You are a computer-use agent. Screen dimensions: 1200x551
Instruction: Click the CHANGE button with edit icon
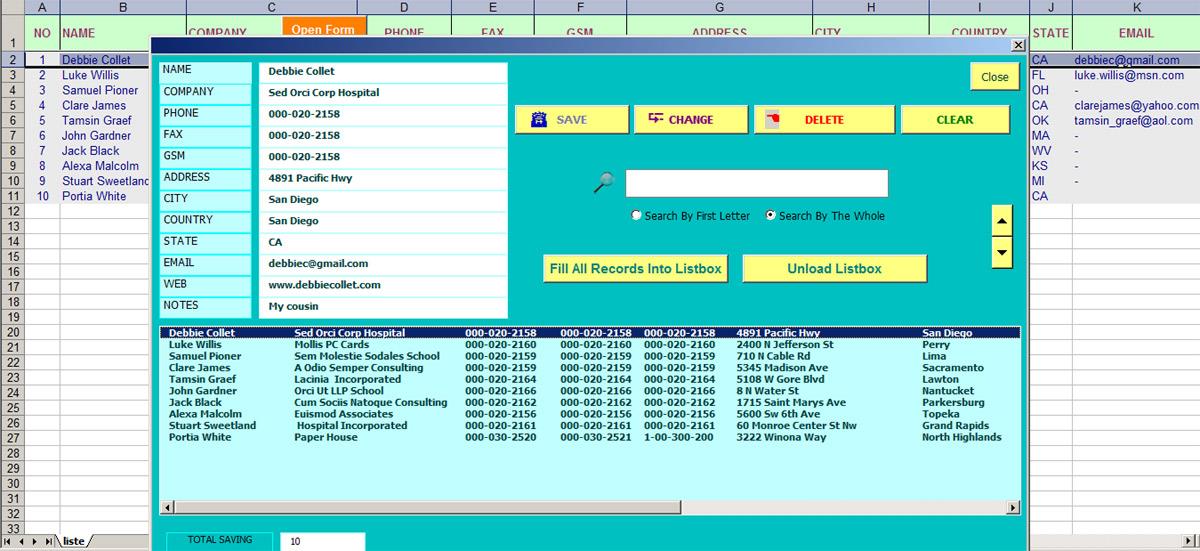[x=690, y=120]
